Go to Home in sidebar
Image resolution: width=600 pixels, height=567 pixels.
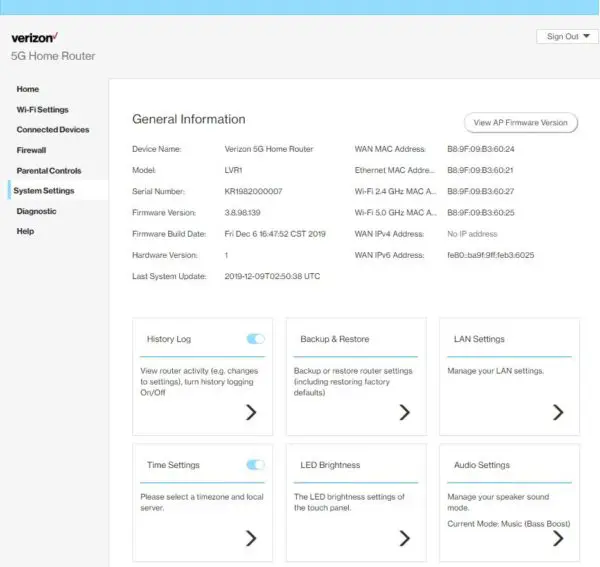click(28, 89)
